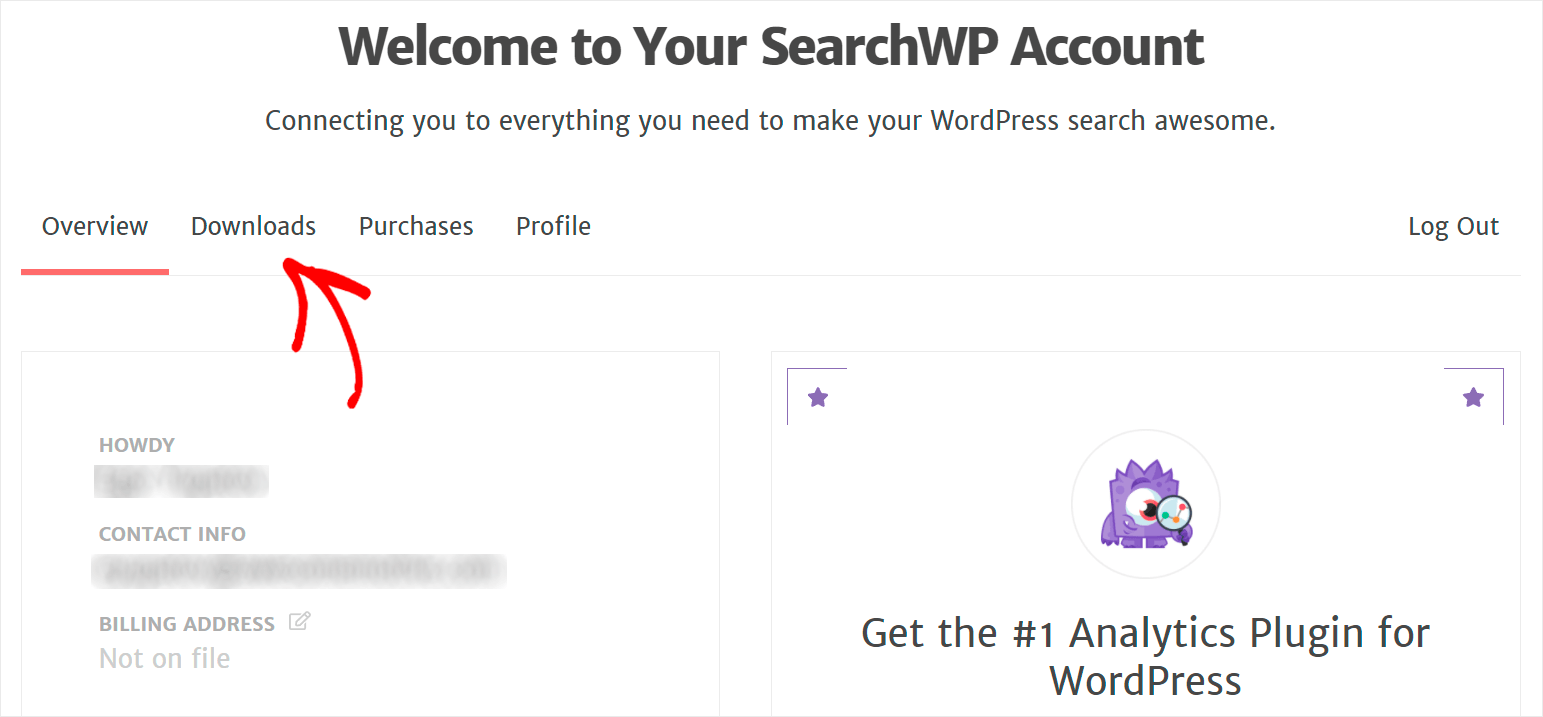Click the CONTACT INFO section label
The width and height of the screenshot is (1543, 717).
[172, 534]
